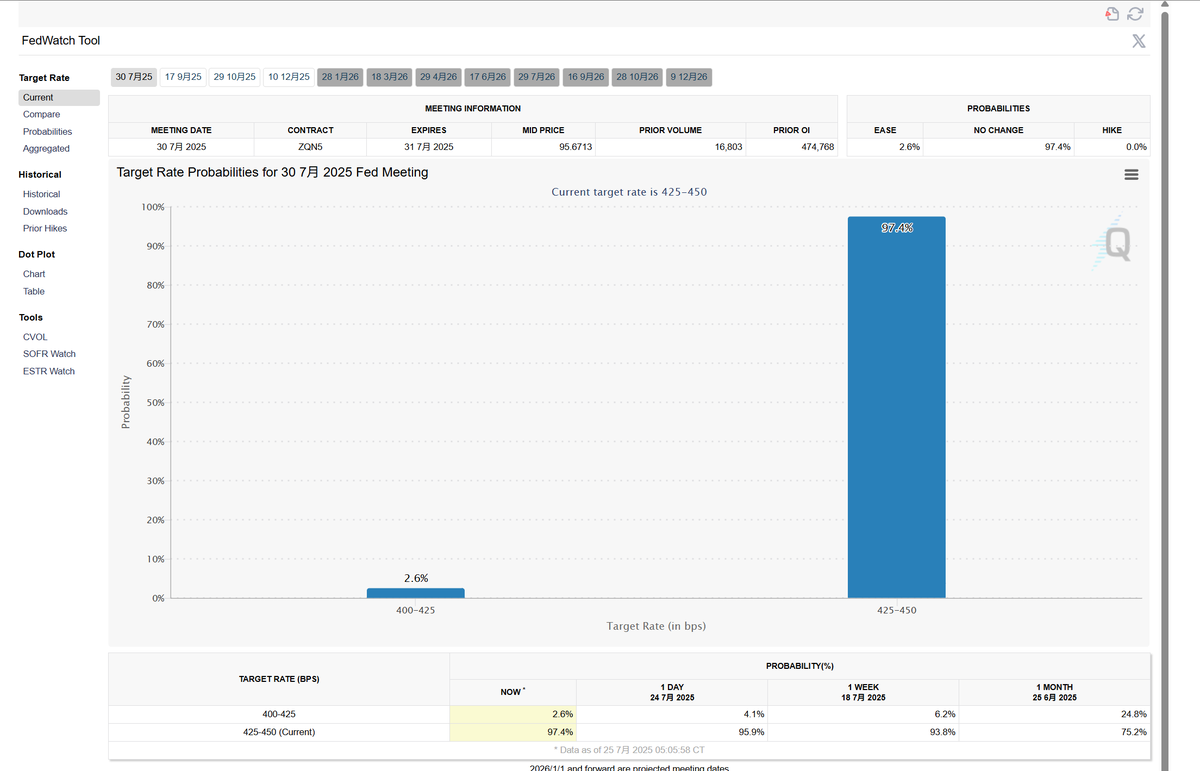The height and width of the screenshot is (771, 1200).
Task: Select the 29 7月26 meeting tab
Action: [537, 77]
